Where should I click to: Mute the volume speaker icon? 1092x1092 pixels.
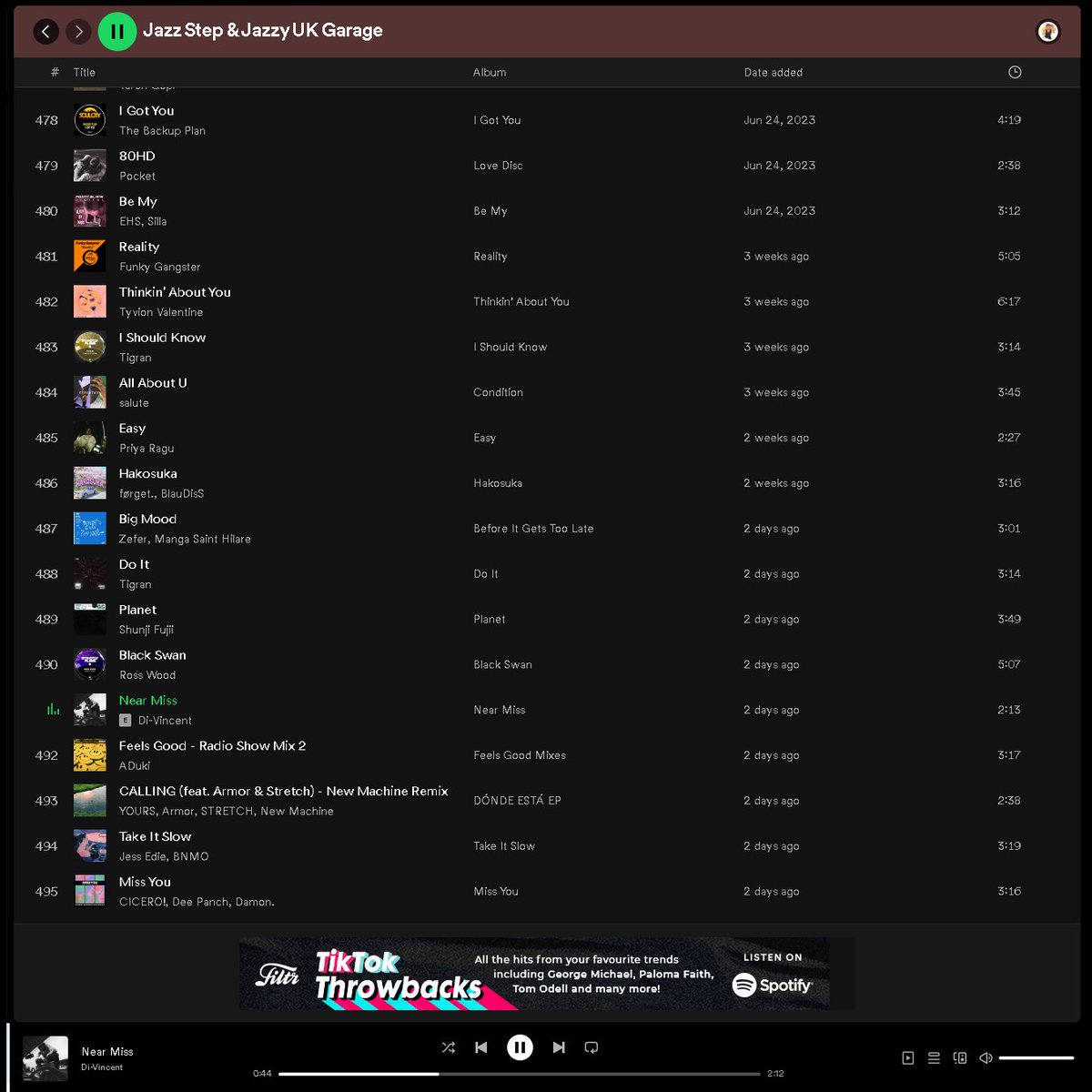click(x=986, y=1057)
